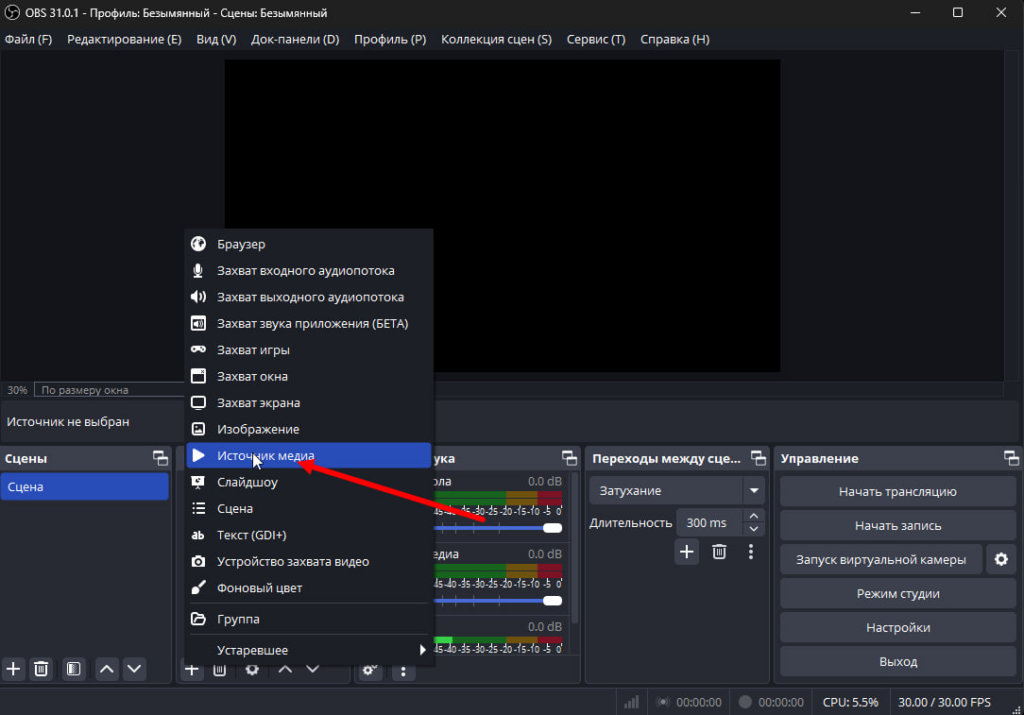Choose Захват экрана source option
The width and height of the screenshot is (1024, 715).
258,403
